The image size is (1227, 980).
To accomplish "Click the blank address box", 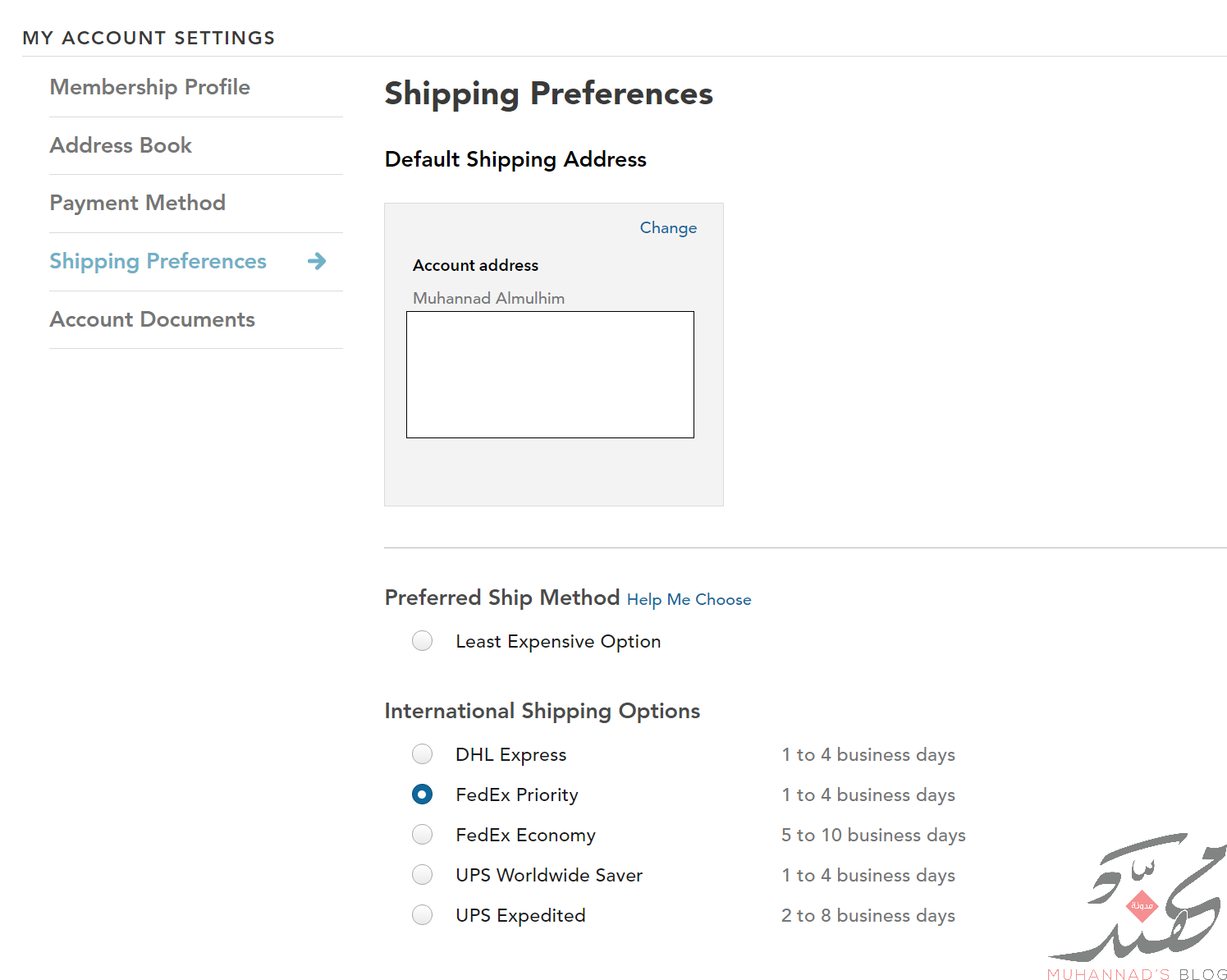I will click(x=550, y=374).
